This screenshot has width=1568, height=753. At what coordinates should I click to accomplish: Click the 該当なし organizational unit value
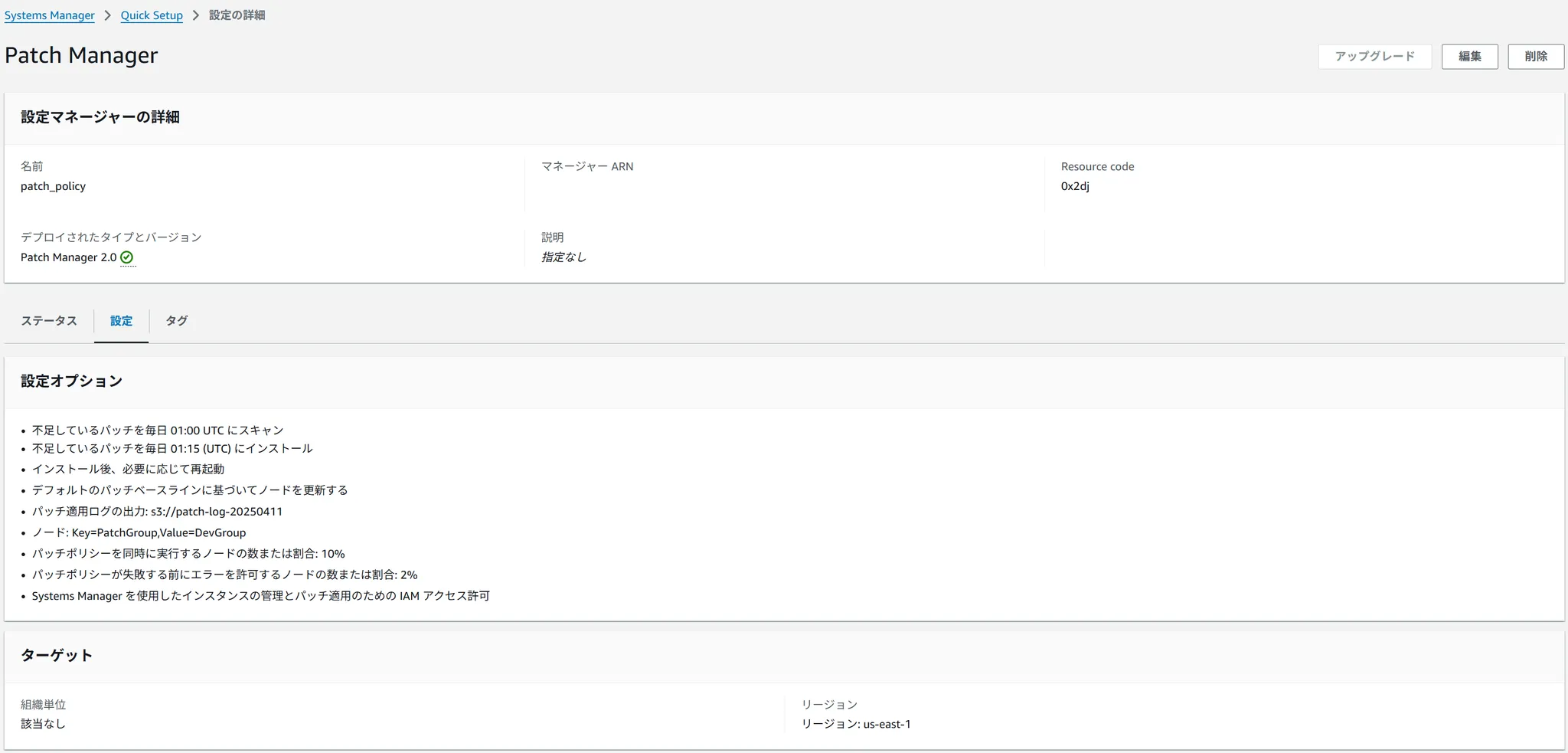(43, 724)
